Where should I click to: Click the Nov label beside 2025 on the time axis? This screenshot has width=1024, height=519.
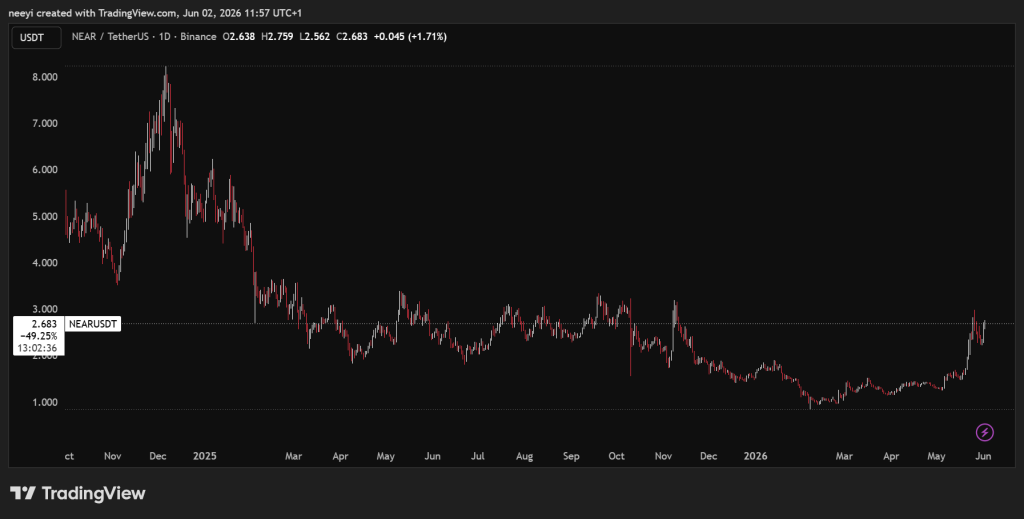tap(112, 456)
